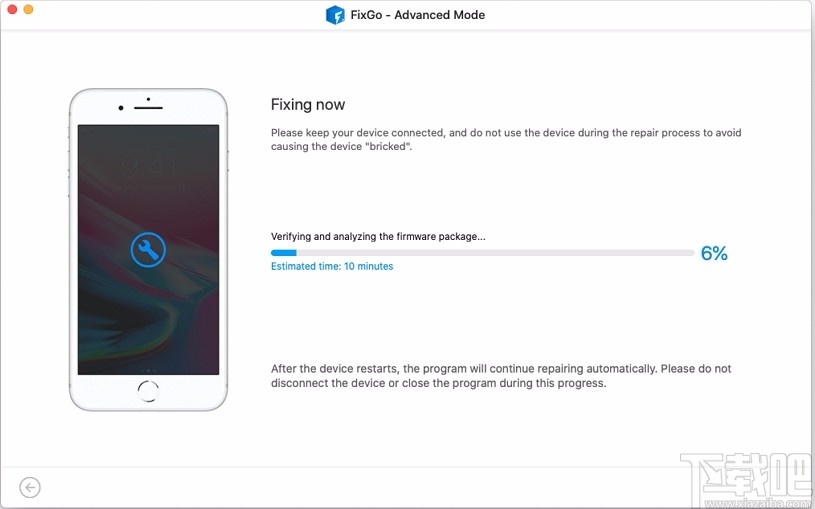Click the blue filled progress bar portion
815x509 pixels.
(284, 253)
